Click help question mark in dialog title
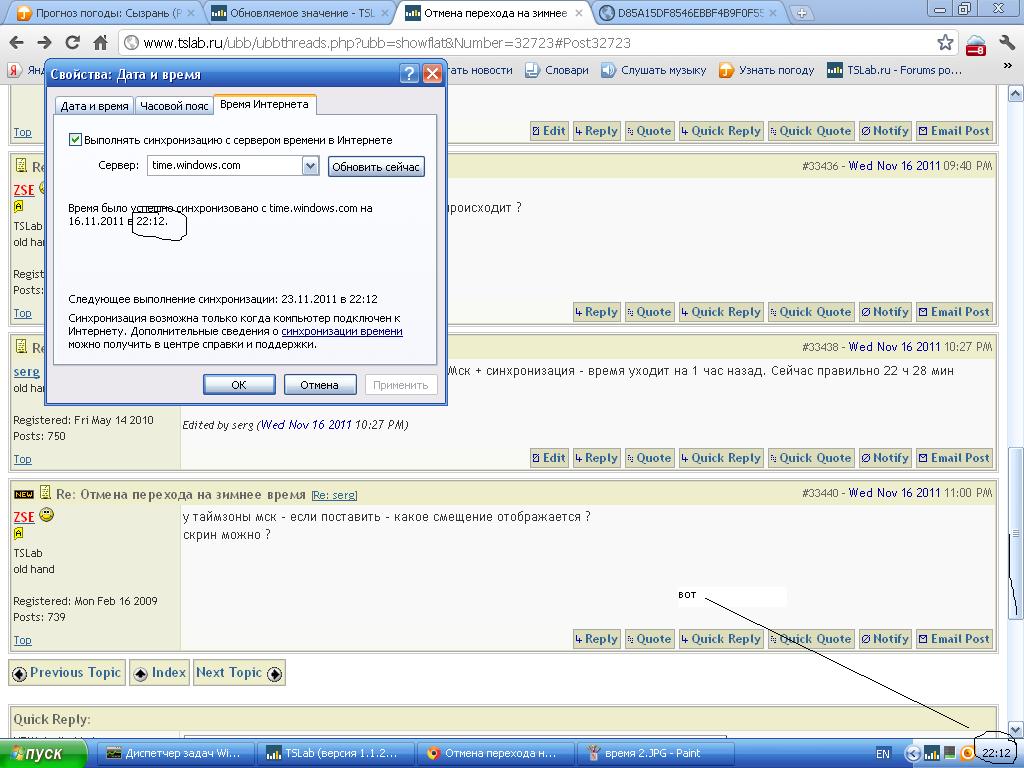The width and height of the screenshot is (1024, 768). (x=409, y=73)
